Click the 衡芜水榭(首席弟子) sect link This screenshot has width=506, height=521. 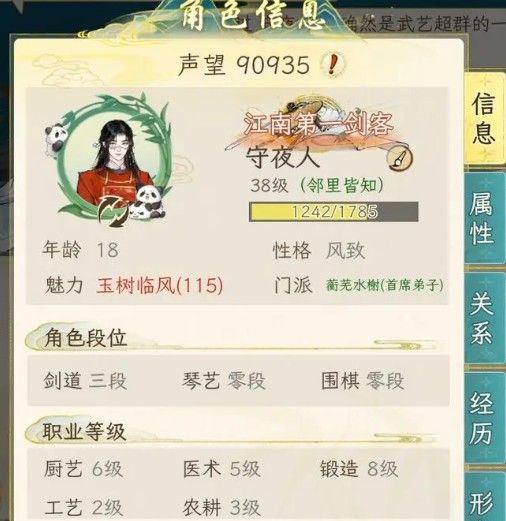pos(385,285)
